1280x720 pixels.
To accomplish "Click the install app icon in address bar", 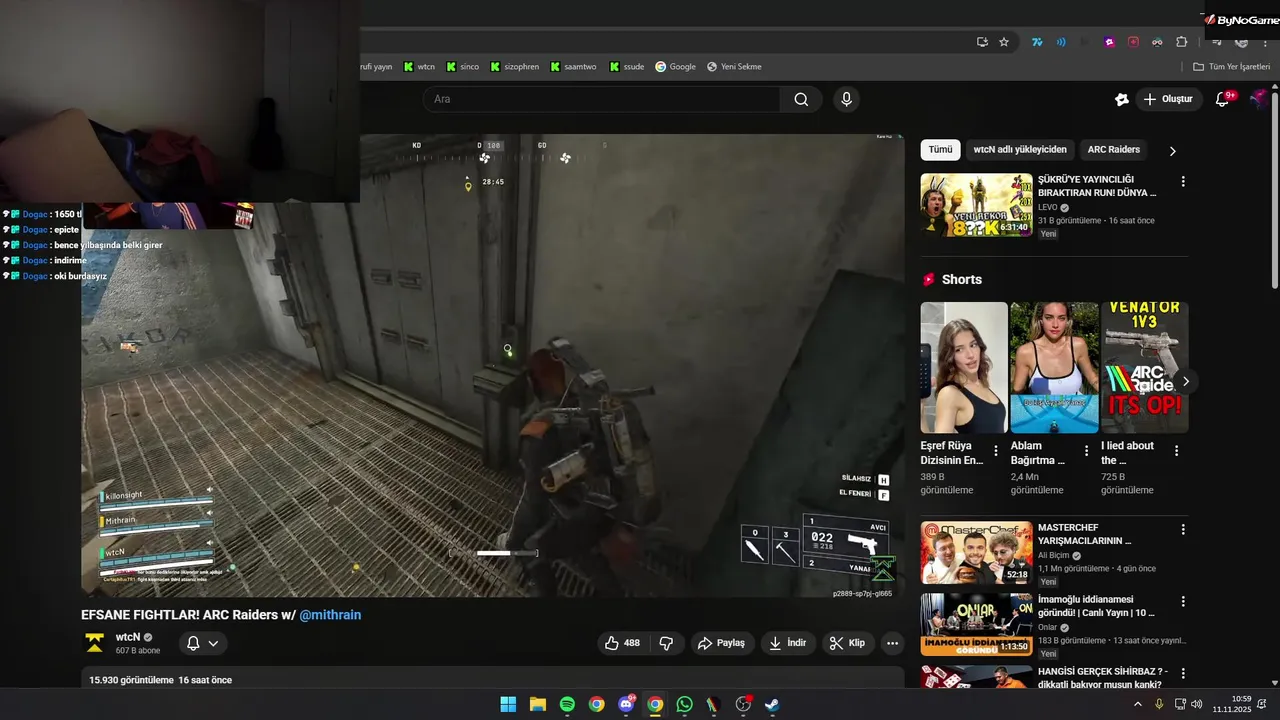I will click(982, 42).
